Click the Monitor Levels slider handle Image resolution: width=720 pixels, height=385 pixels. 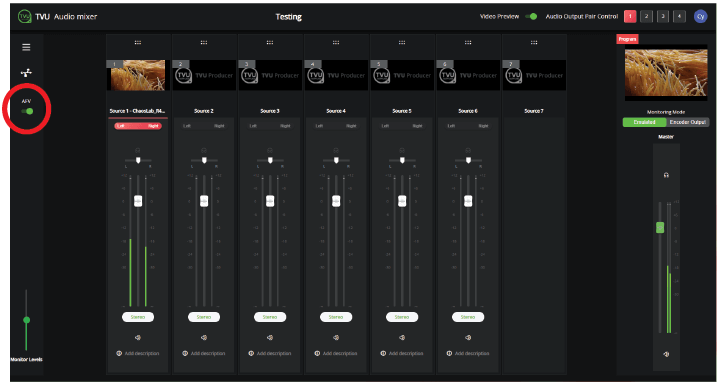pos(27,320)
